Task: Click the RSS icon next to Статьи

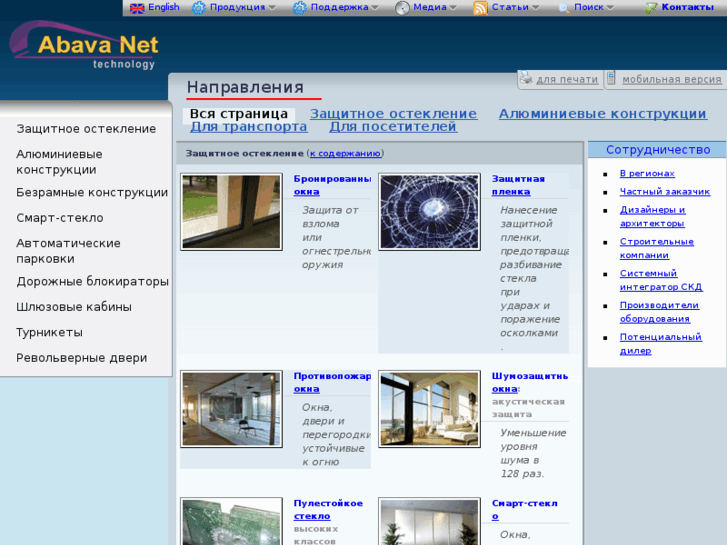Action: click(x=480, y=8)
